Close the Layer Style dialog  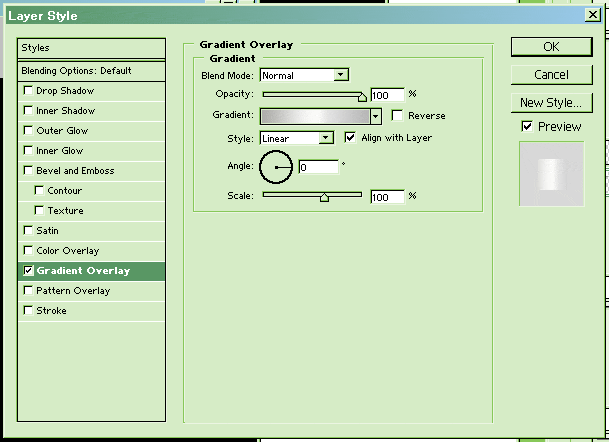pyautogui.click(x=593, y=15)
